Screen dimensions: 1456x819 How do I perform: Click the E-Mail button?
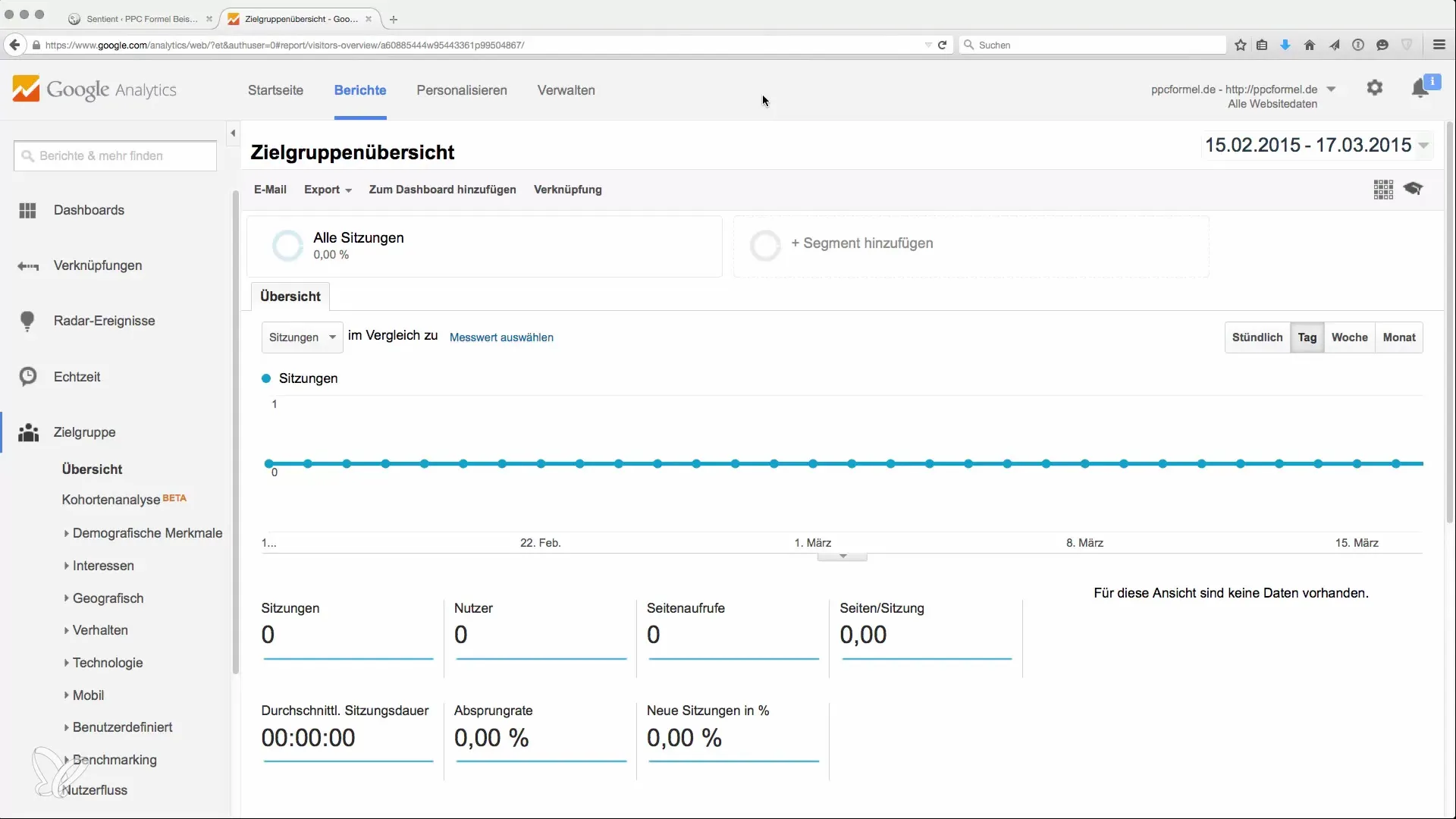coord(270,190)
